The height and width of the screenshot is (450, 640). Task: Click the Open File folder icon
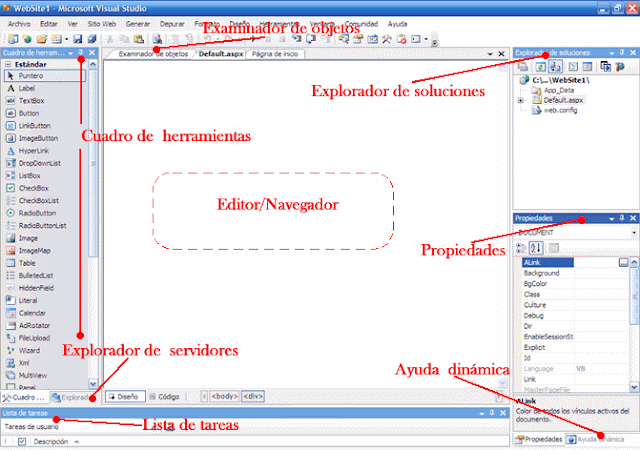pos(42,39)
